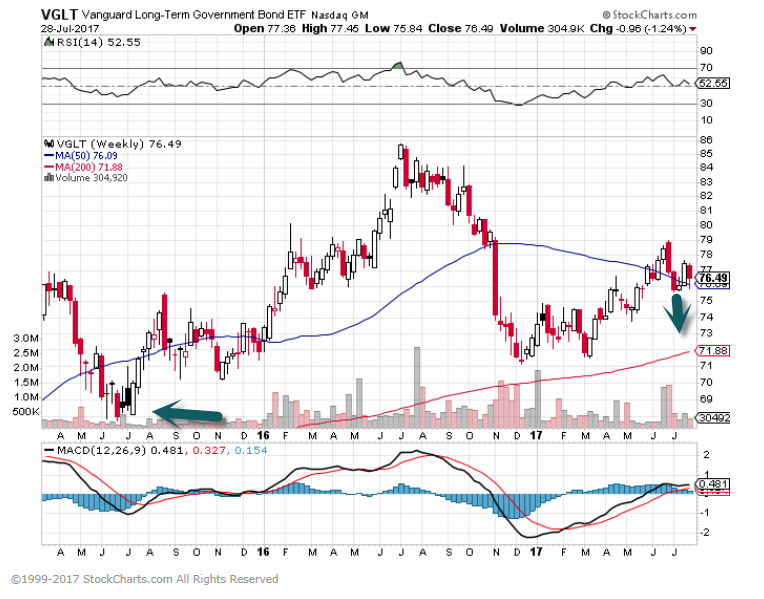Screen dimensions: 764x599
Task: Click the RSI indicator icon beside RSI(14)
Action: tap(49, 42)
